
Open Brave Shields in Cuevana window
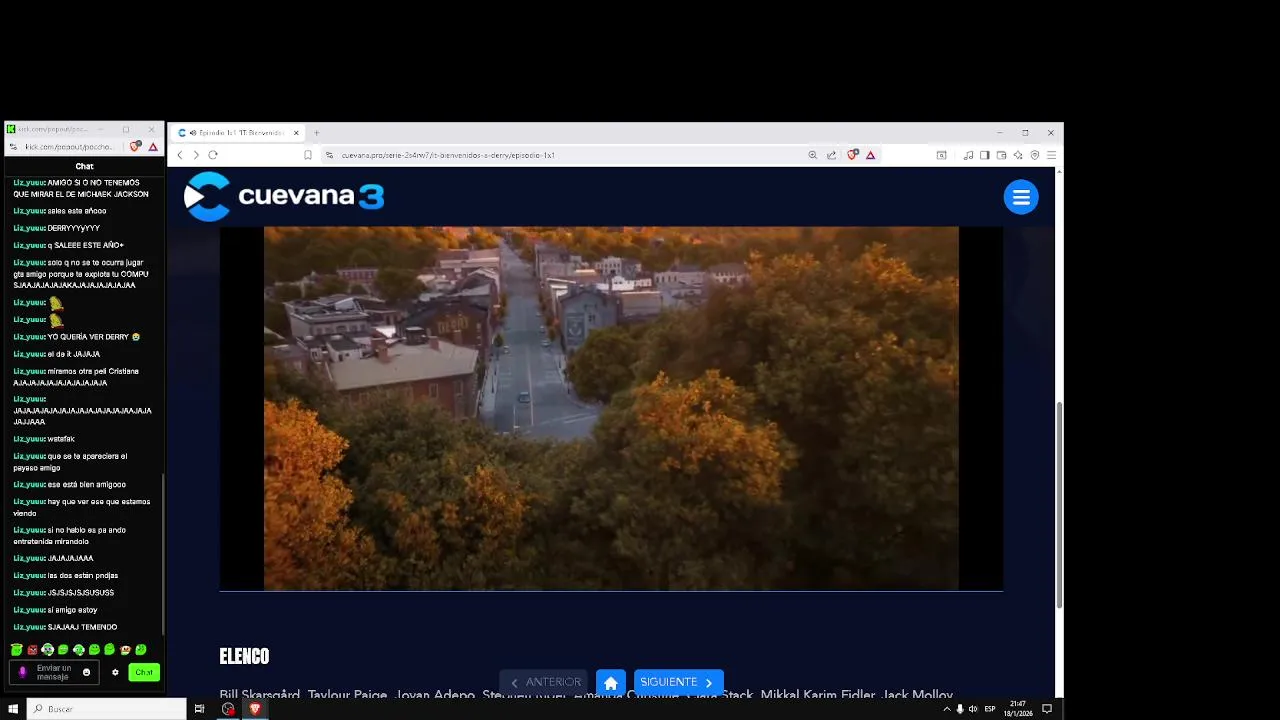click(x=852, y=155)
